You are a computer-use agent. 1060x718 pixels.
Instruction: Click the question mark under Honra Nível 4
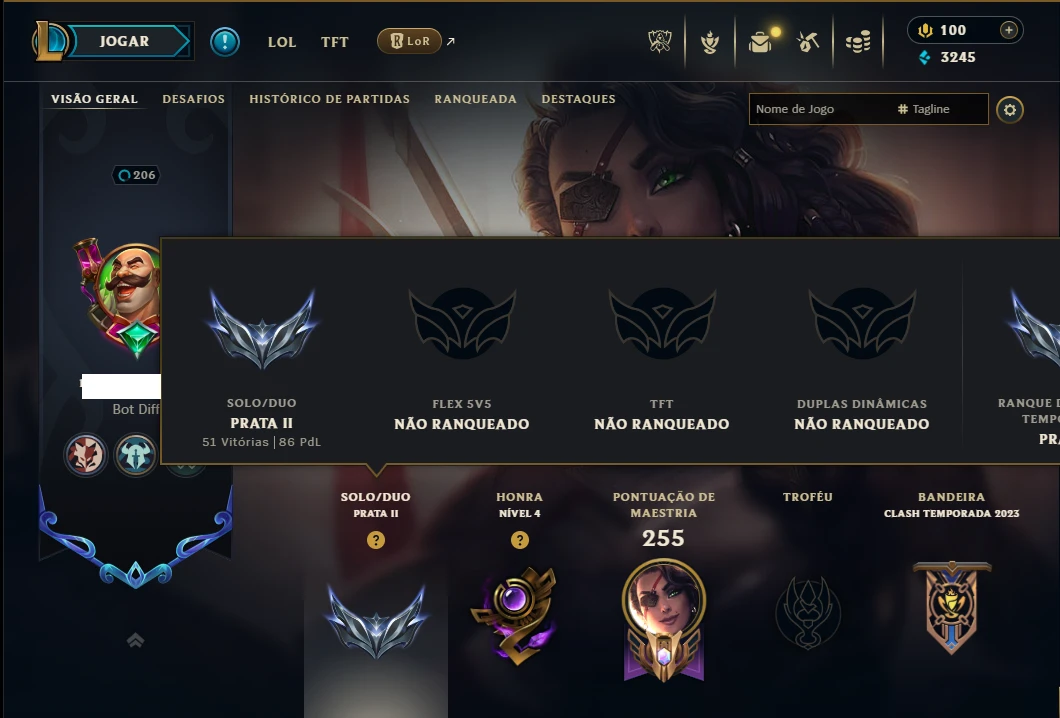(x=520, y=540)
